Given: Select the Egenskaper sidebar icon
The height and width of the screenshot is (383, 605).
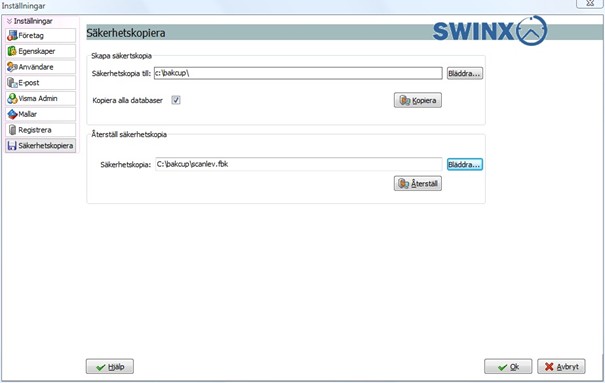Looking at the screenshot, I should point(12,51).
